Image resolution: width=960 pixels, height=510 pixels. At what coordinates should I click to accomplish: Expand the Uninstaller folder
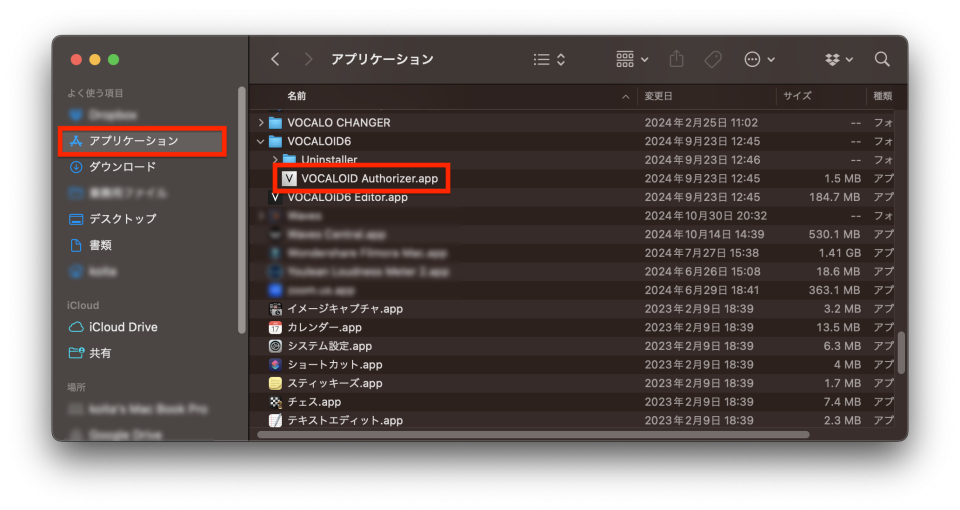(x=275, y=160)
